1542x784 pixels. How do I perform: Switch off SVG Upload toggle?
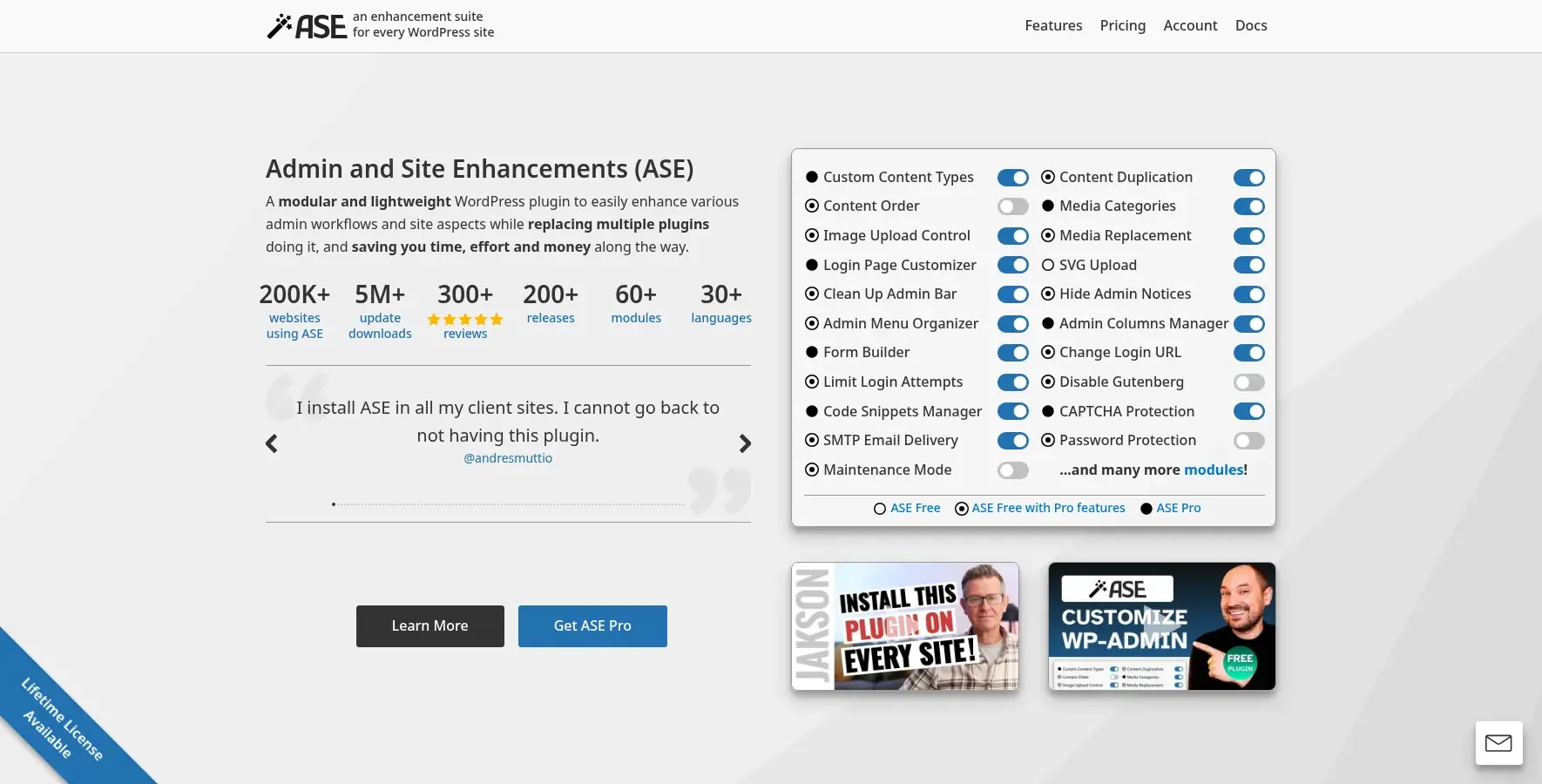pos(1249,265)
